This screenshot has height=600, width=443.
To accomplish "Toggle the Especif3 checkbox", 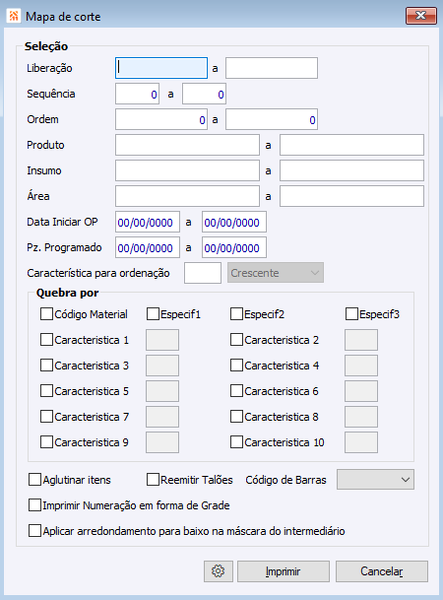I will click(x=352, y=314).
